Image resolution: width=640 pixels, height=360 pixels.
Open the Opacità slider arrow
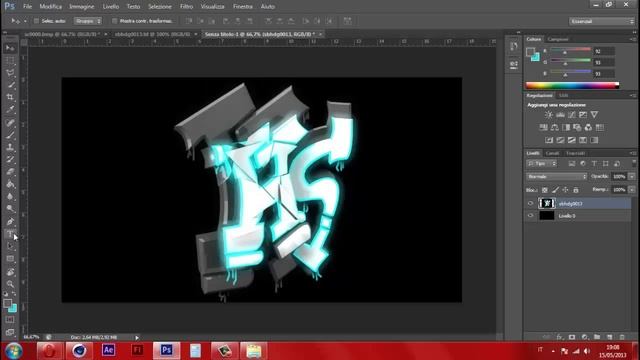(x=632, y=176)
